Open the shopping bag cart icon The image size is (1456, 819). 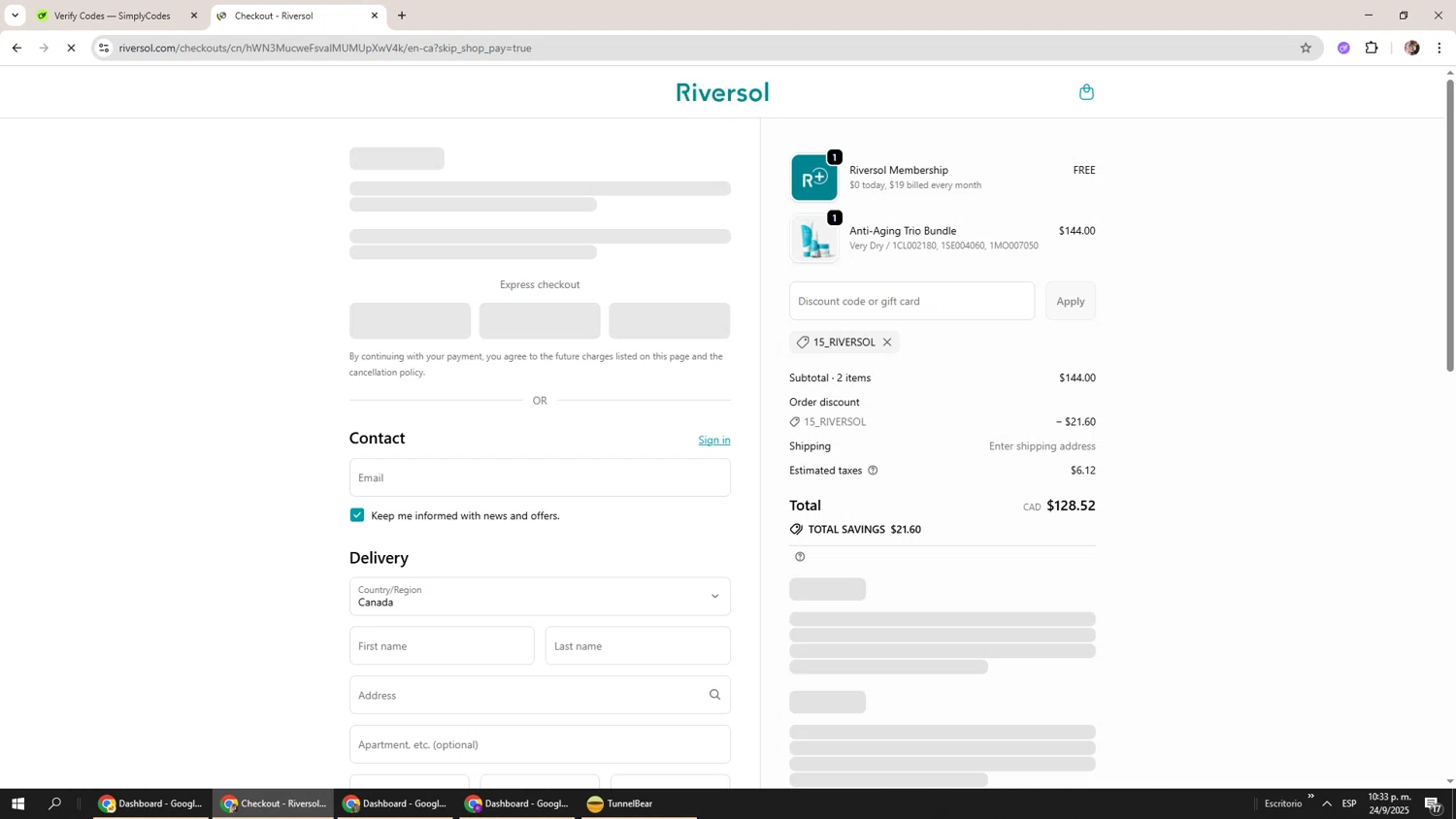[x=1086, y=92]
